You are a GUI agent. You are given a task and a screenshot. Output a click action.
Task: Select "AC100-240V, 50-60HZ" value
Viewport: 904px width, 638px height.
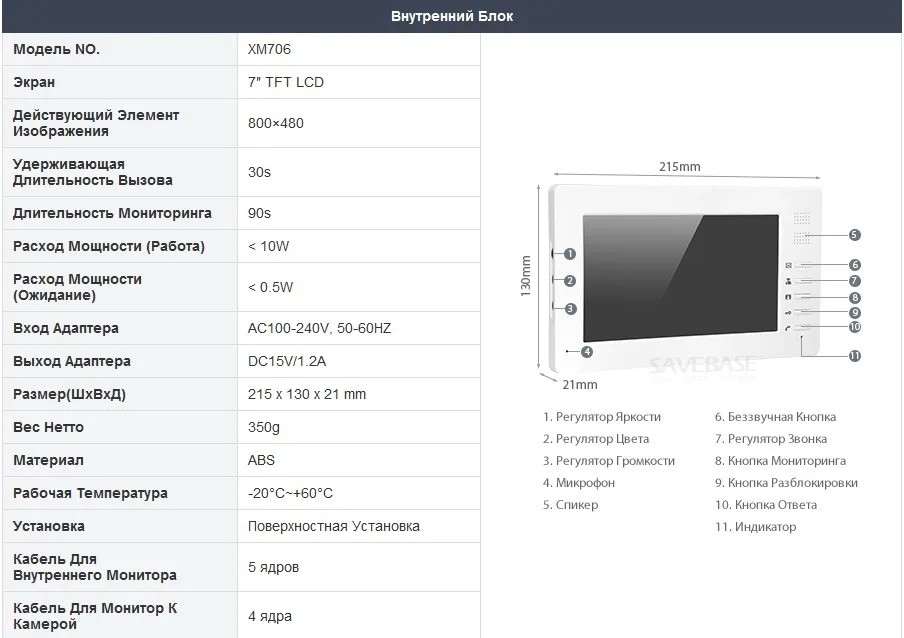(319, 328)
